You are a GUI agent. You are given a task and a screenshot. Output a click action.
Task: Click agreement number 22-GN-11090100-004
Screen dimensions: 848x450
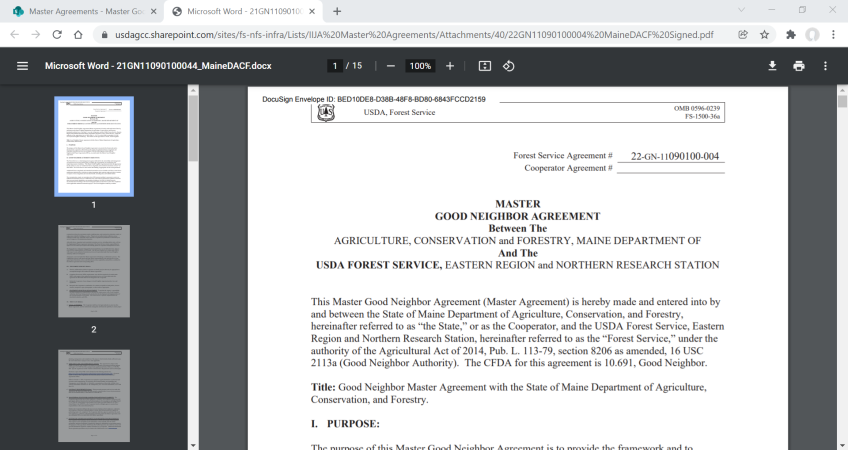point(674,156)
